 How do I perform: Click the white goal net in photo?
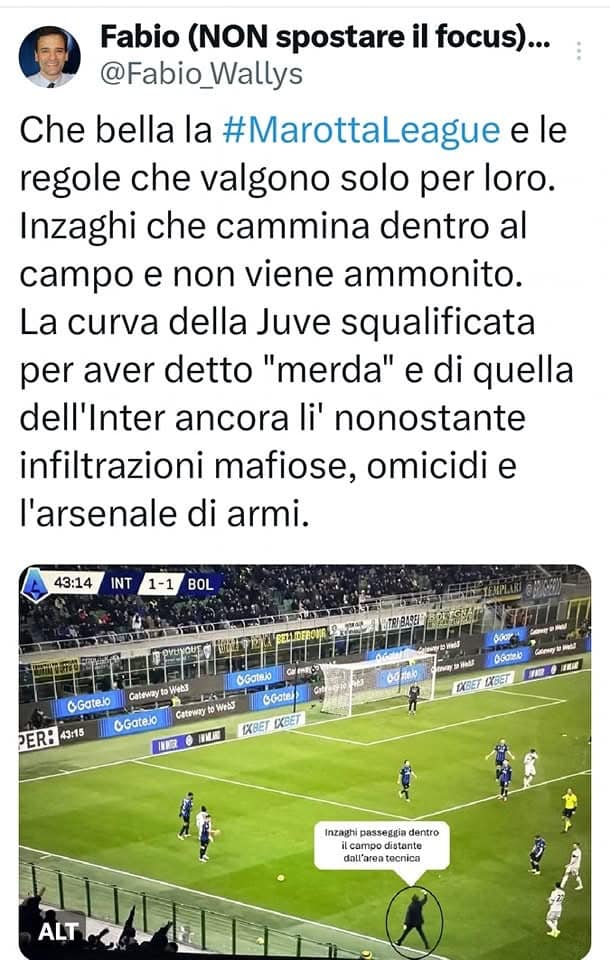point(375,683)
